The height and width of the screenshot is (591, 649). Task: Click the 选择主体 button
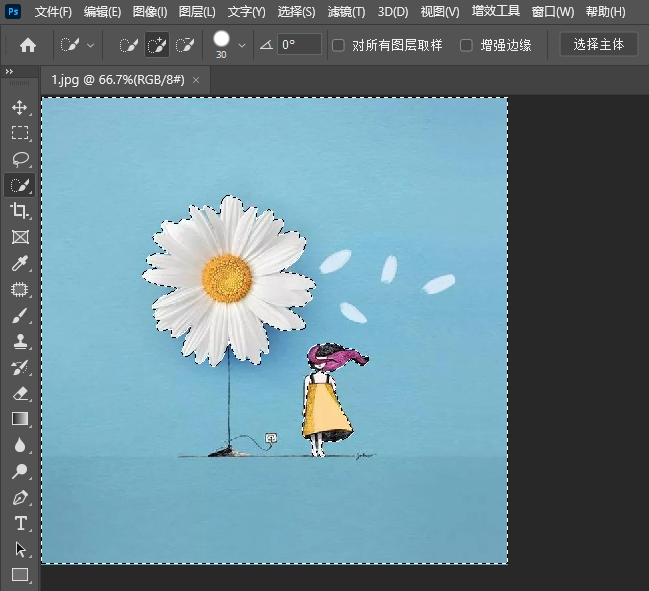pyautogui.click(x=598, y=45)
